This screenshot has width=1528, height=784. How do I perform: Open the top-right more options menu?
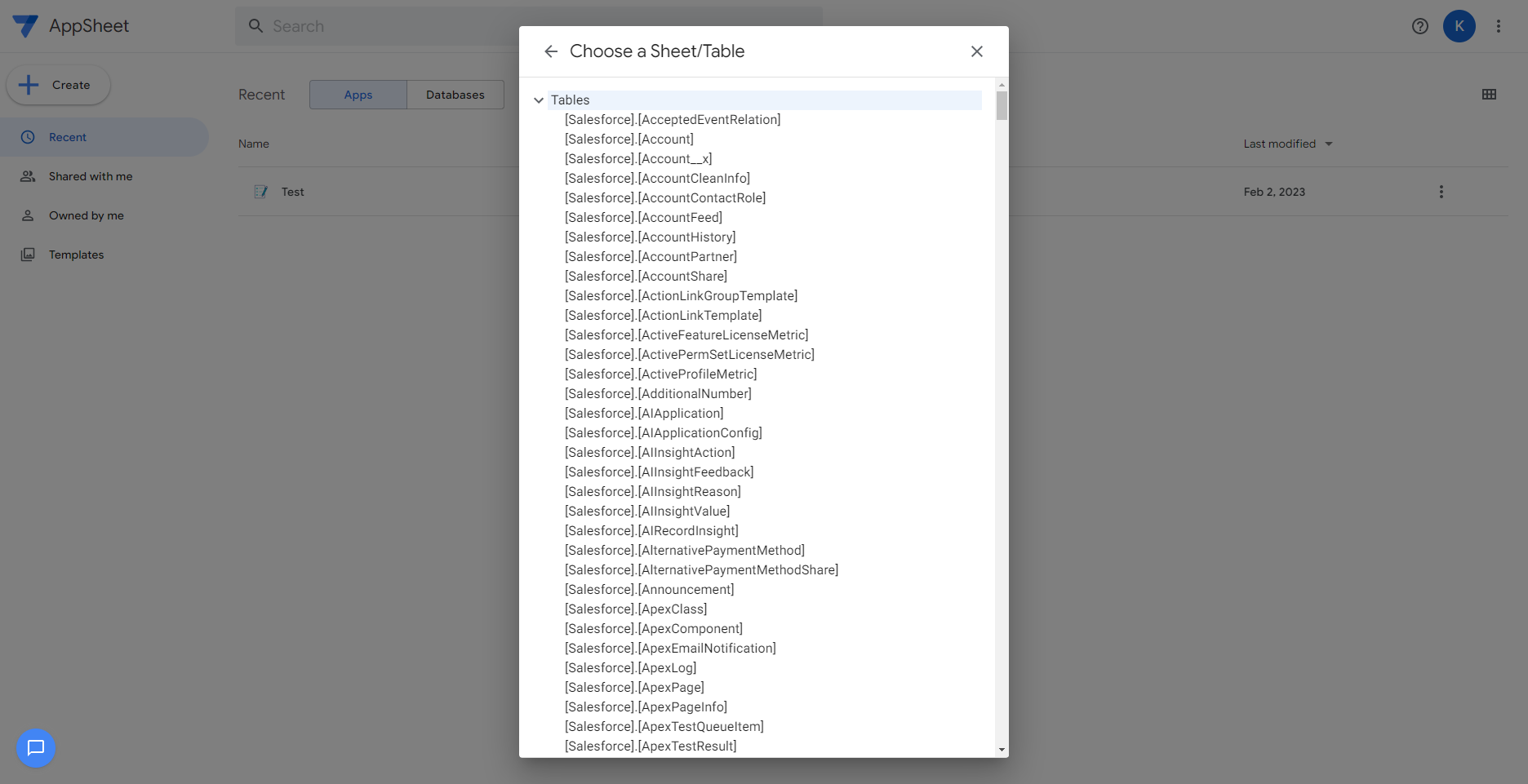[x=1499, y=26]
